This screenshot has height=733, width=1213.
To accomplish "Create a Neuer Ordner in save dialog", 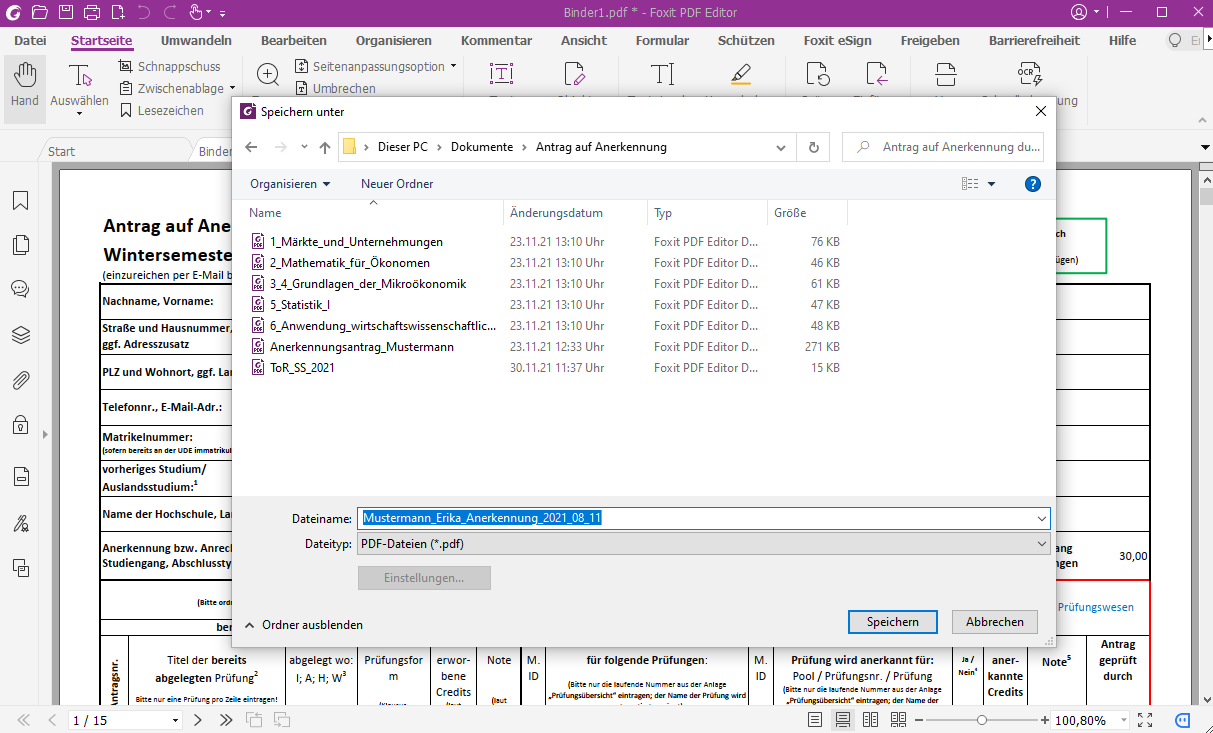I will click(397, 184).
